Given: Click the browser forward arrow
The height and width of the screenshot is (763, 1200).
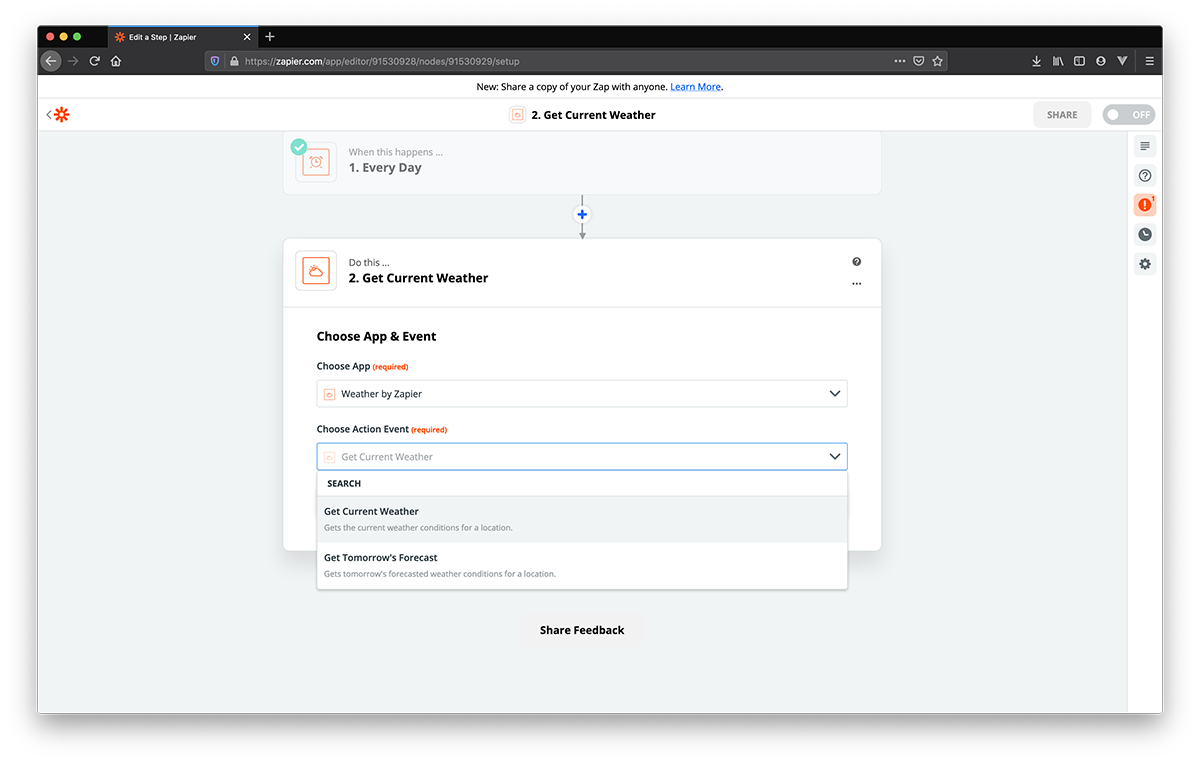Looking at the screenshot, I should click(73, 61).
